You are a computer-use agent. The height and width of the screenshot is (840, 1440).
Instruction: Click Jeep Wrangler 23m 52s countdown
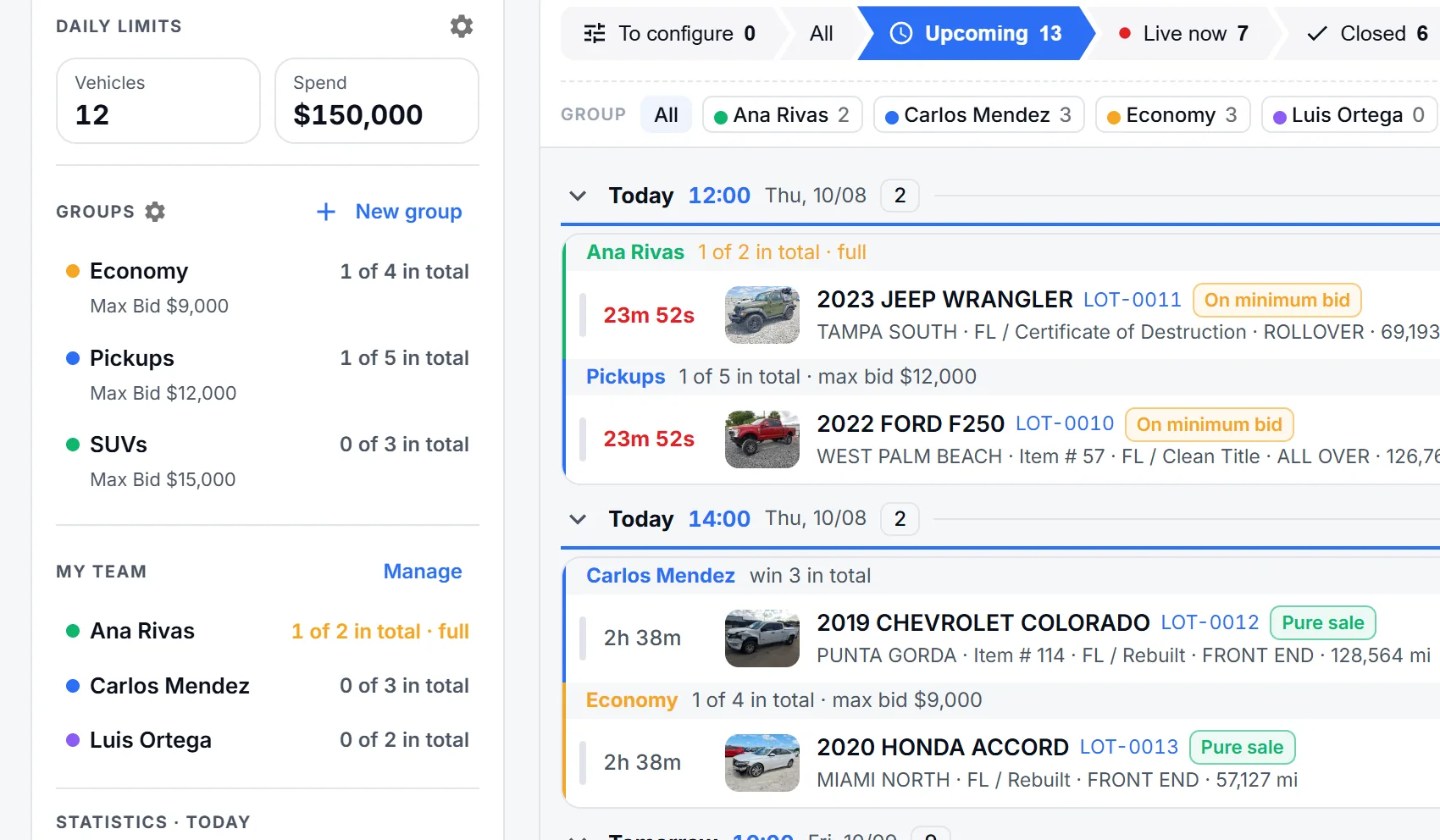tap(649, 315)
